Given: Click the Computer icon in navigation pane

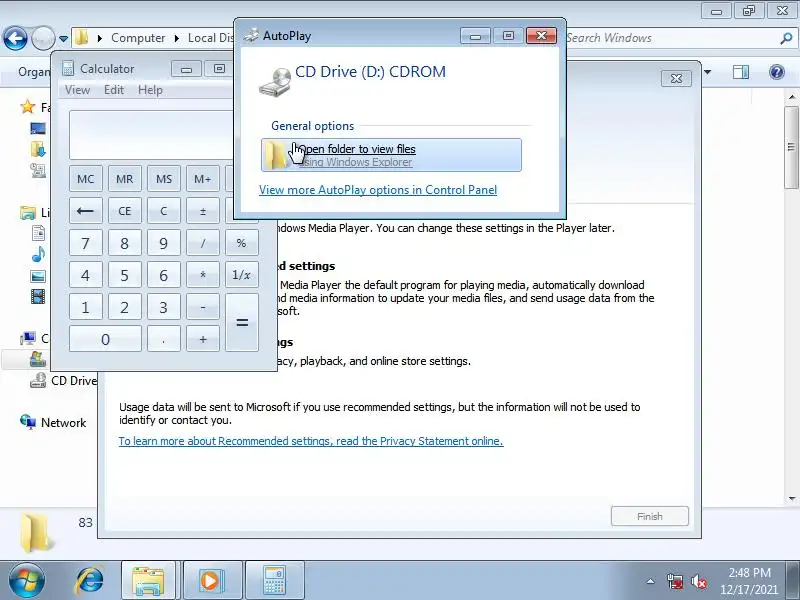Looking at the screenshot, I should point(28,338).
